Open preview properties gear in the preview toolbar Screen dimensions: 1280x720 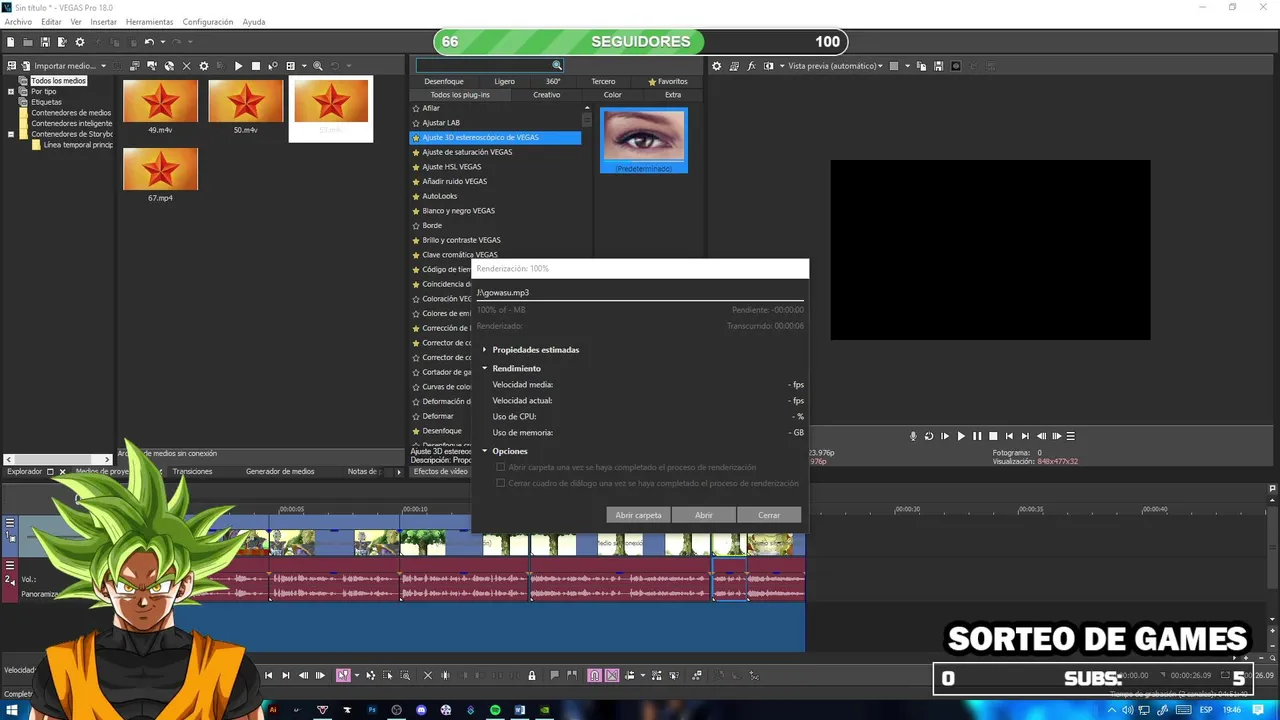(716, 66)
